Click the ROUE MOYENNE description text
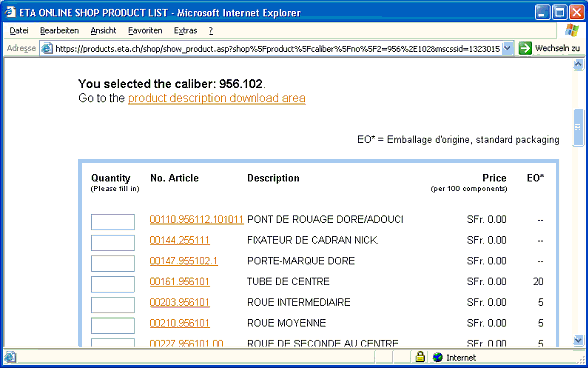The image size is (588, 368). pyautogui.click(x=286, y=323)
